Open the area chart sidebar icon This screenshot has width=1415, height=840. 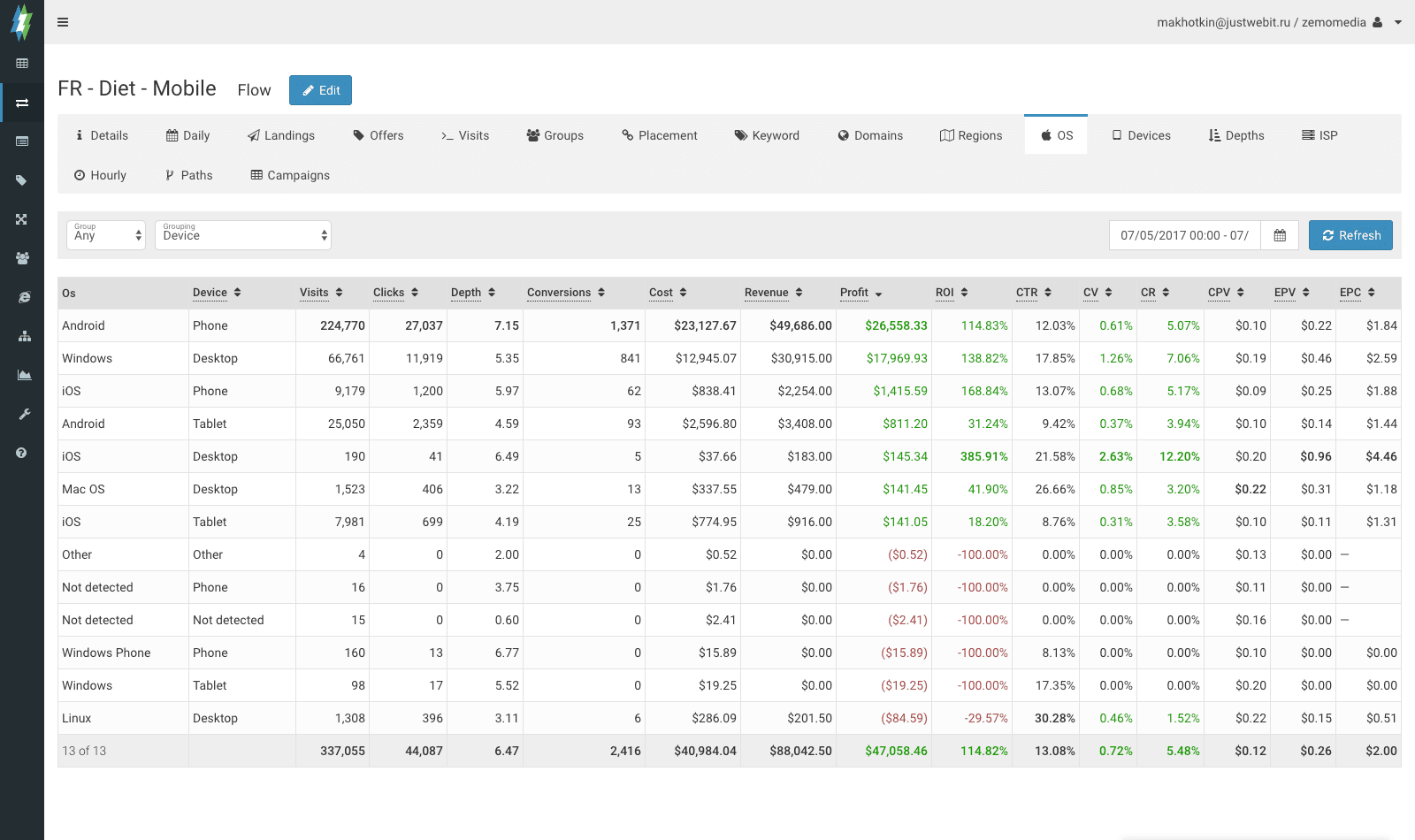pyautogui.click(x=24, y=375)
